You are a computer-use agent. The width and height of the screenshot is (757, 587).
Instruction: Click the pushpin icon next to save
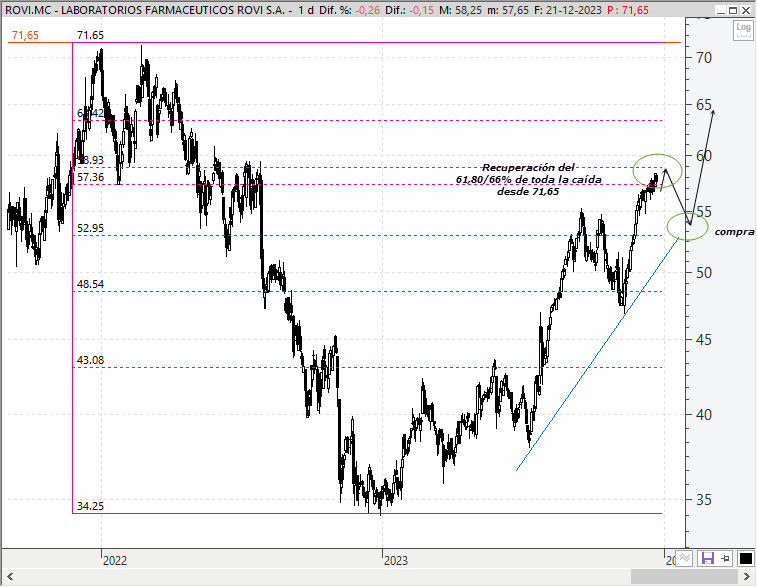pyautogui.click(x=726, y=559)
